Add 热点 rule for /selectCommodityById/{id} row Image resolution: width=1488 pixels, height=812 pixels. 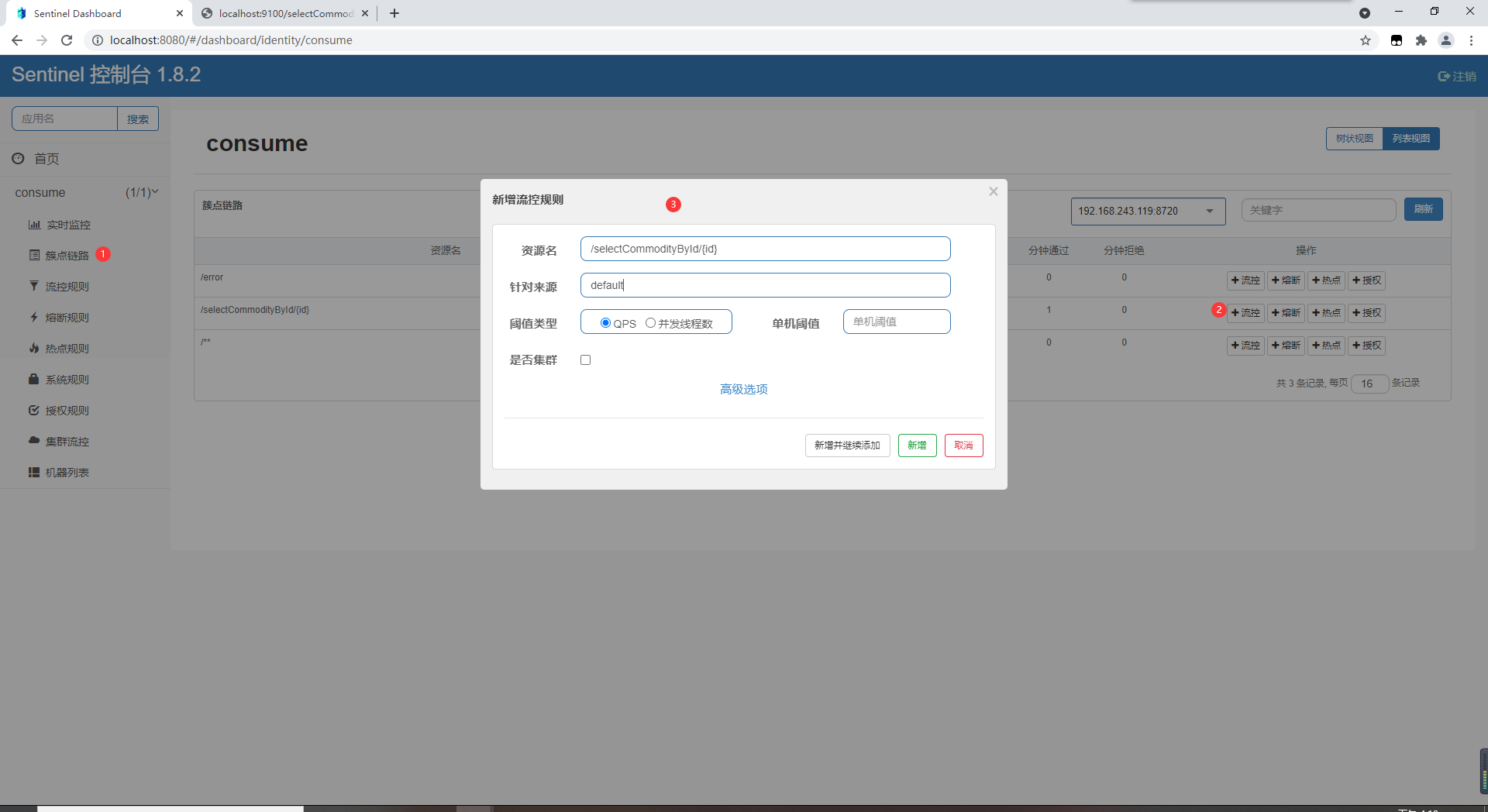[1326, 313]
